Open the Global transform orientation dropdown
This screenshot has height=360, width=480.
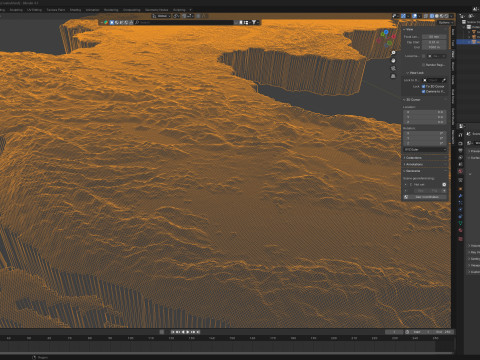(161, 16)
